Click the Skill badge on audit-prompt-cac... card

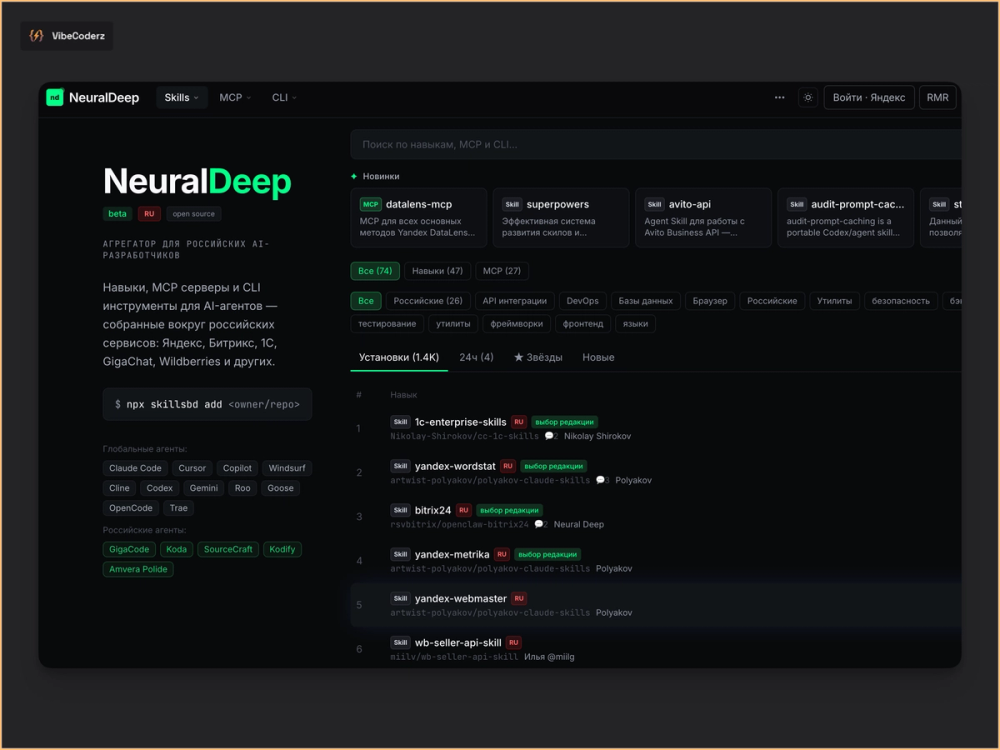click(x=797, y=205)
